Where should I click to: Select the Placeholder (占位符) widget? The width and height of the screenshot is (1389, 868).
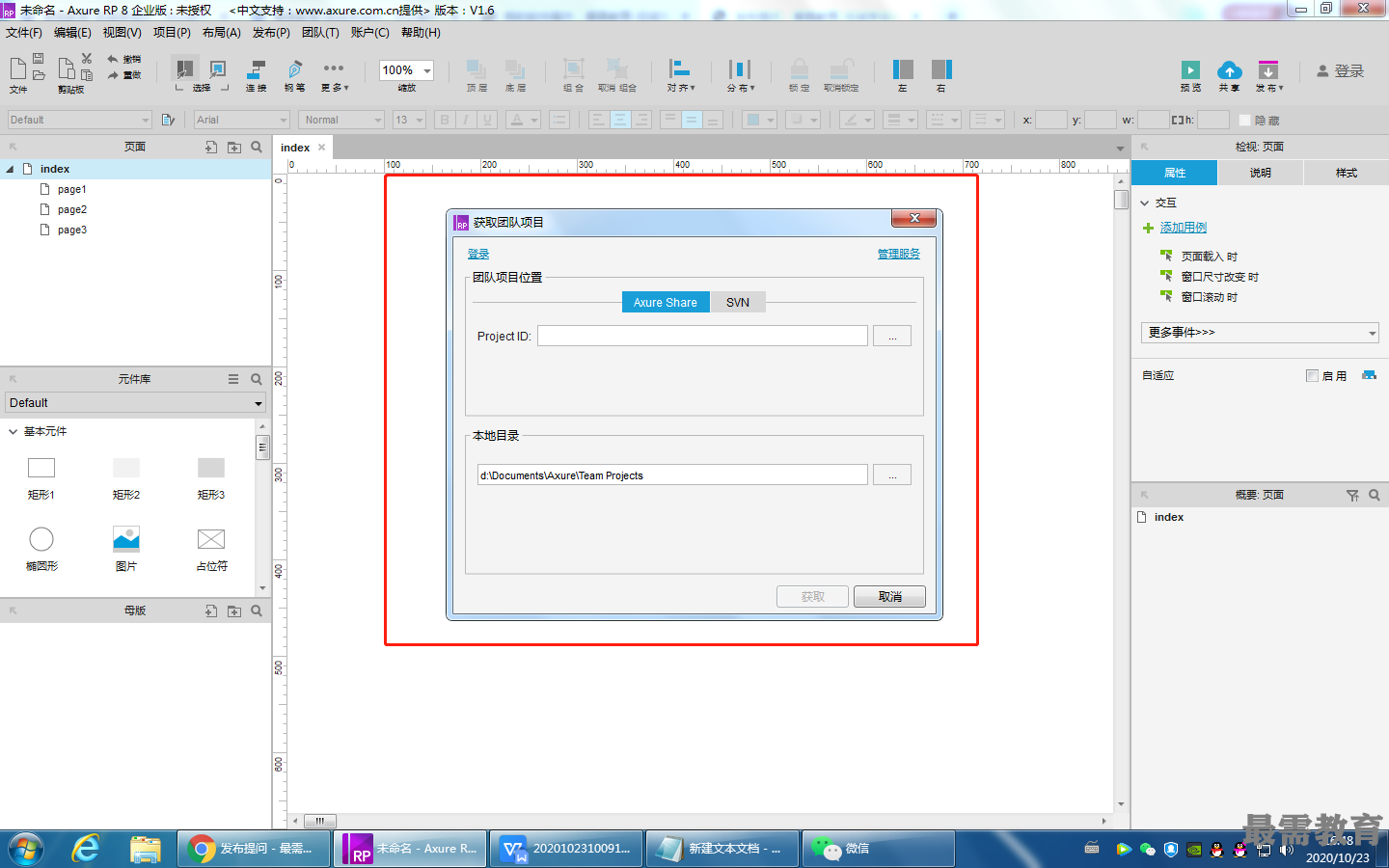click(x=211, y=539)
